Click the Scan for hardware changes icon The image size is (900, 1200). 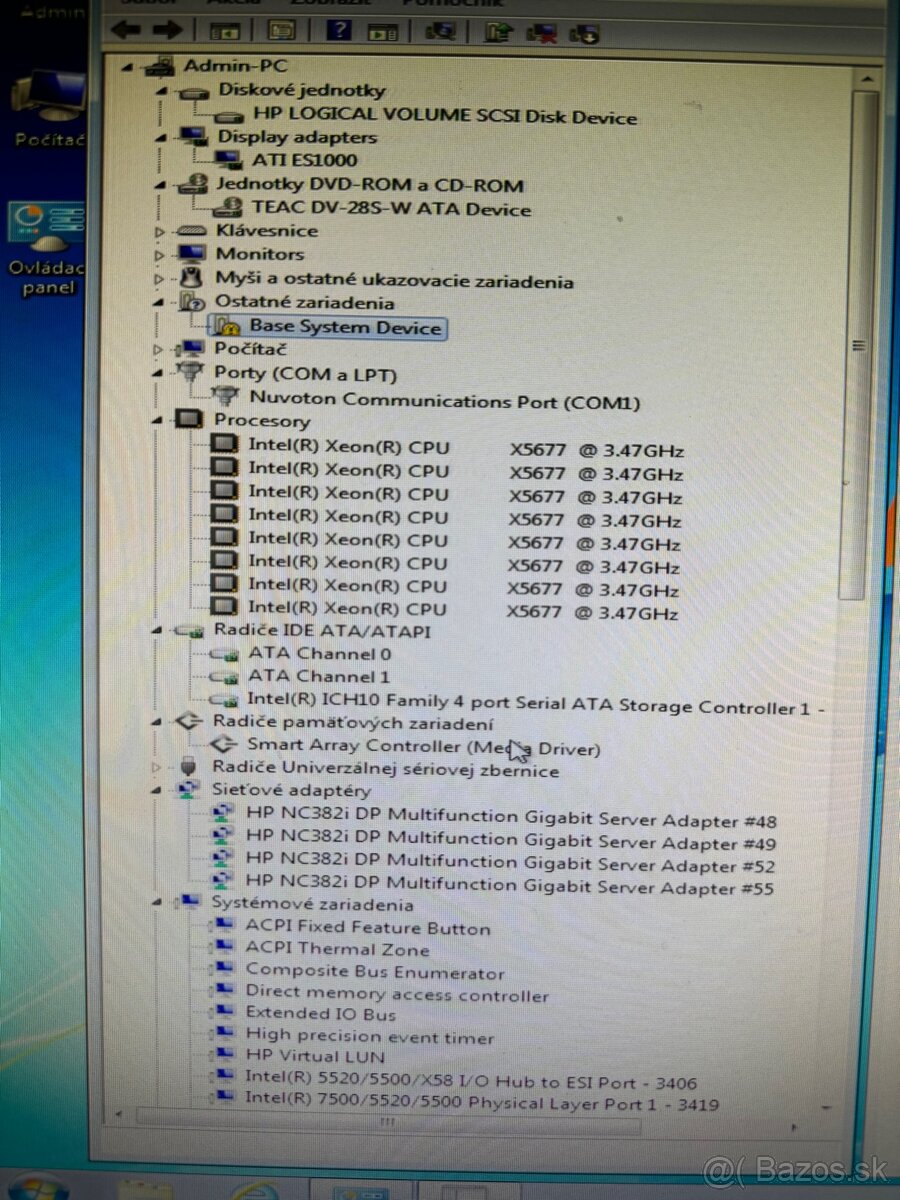[438, 30]
